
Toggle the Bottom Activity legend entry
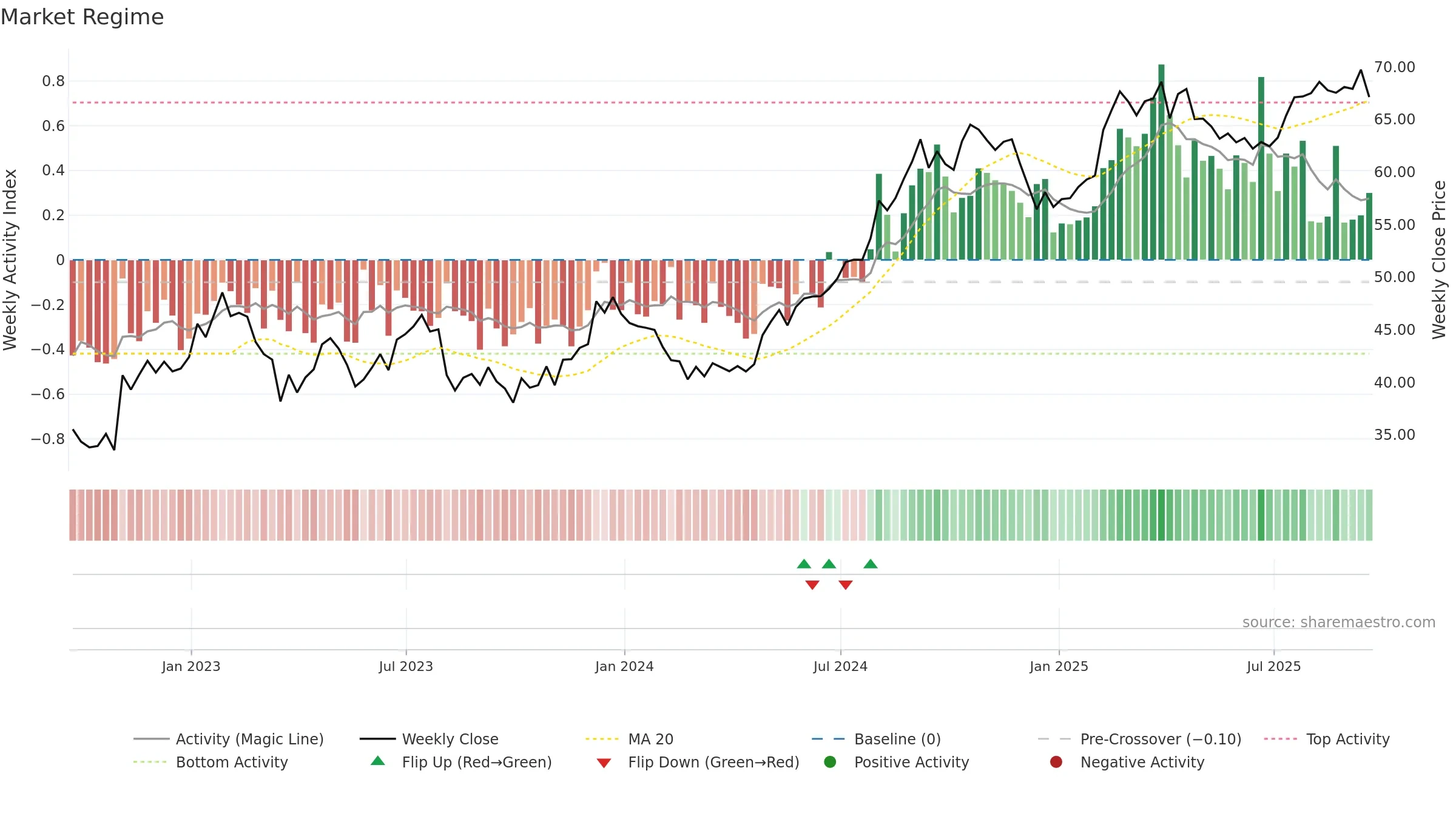coord(211,762)
